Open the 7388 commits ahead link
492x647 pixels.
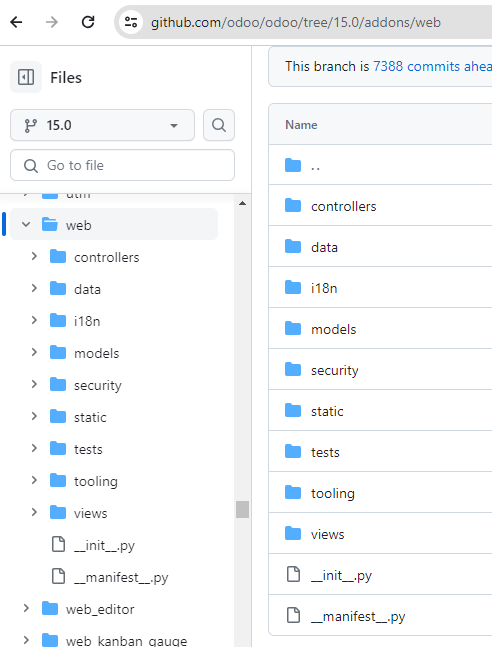click(x=432, y=66)
